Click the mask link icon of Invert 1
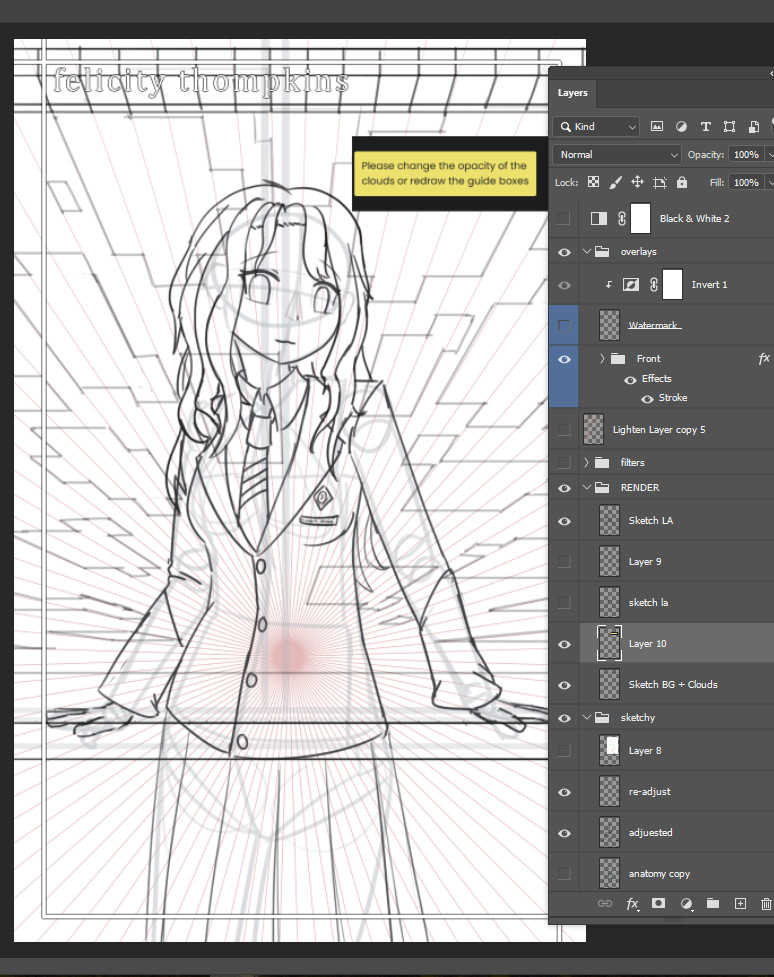Image resolution: width=774 pixels, height=977 pixels. [x=654, y=285]
